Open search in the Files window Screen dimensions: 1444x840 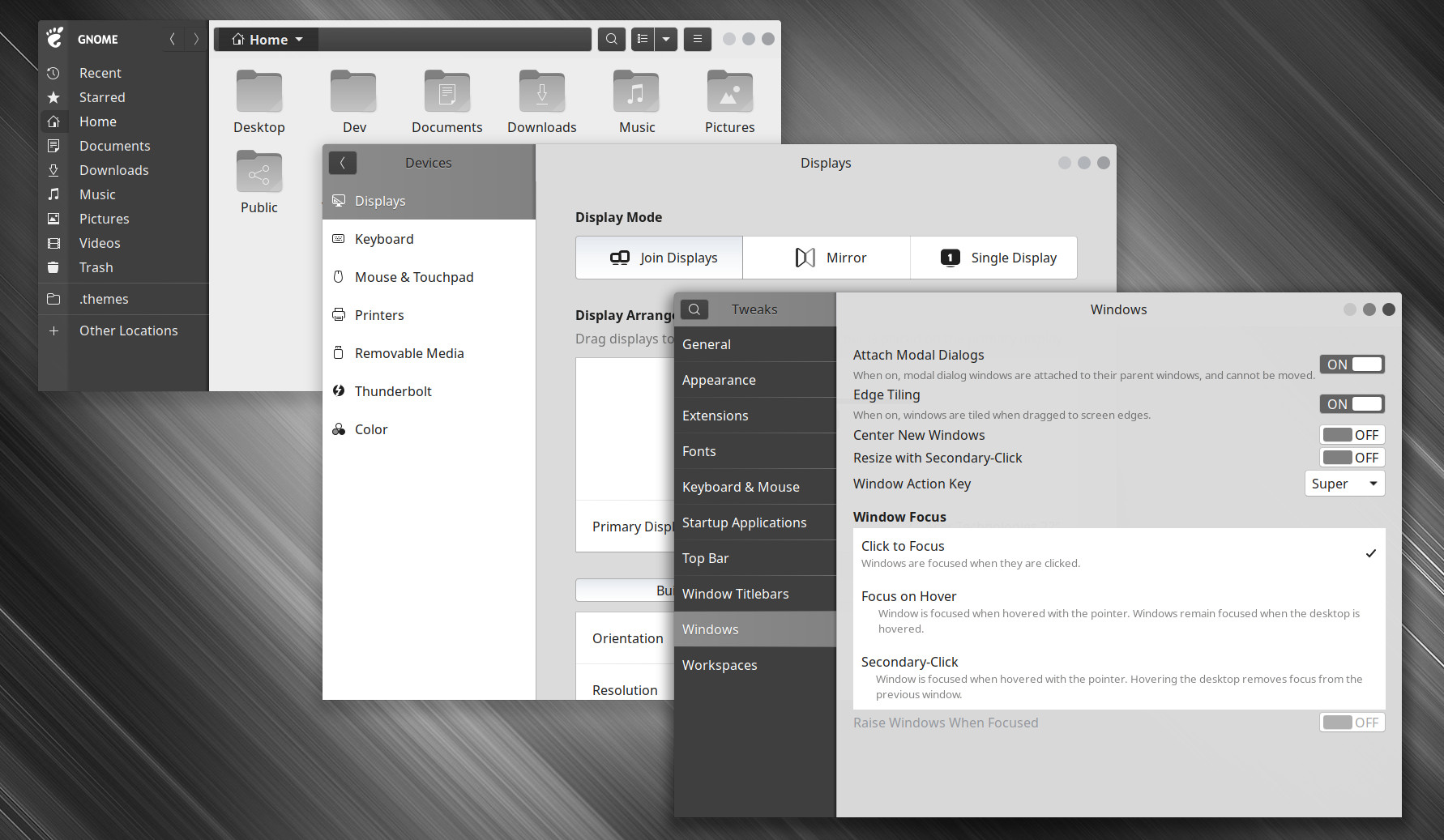[x=612, y=39]
